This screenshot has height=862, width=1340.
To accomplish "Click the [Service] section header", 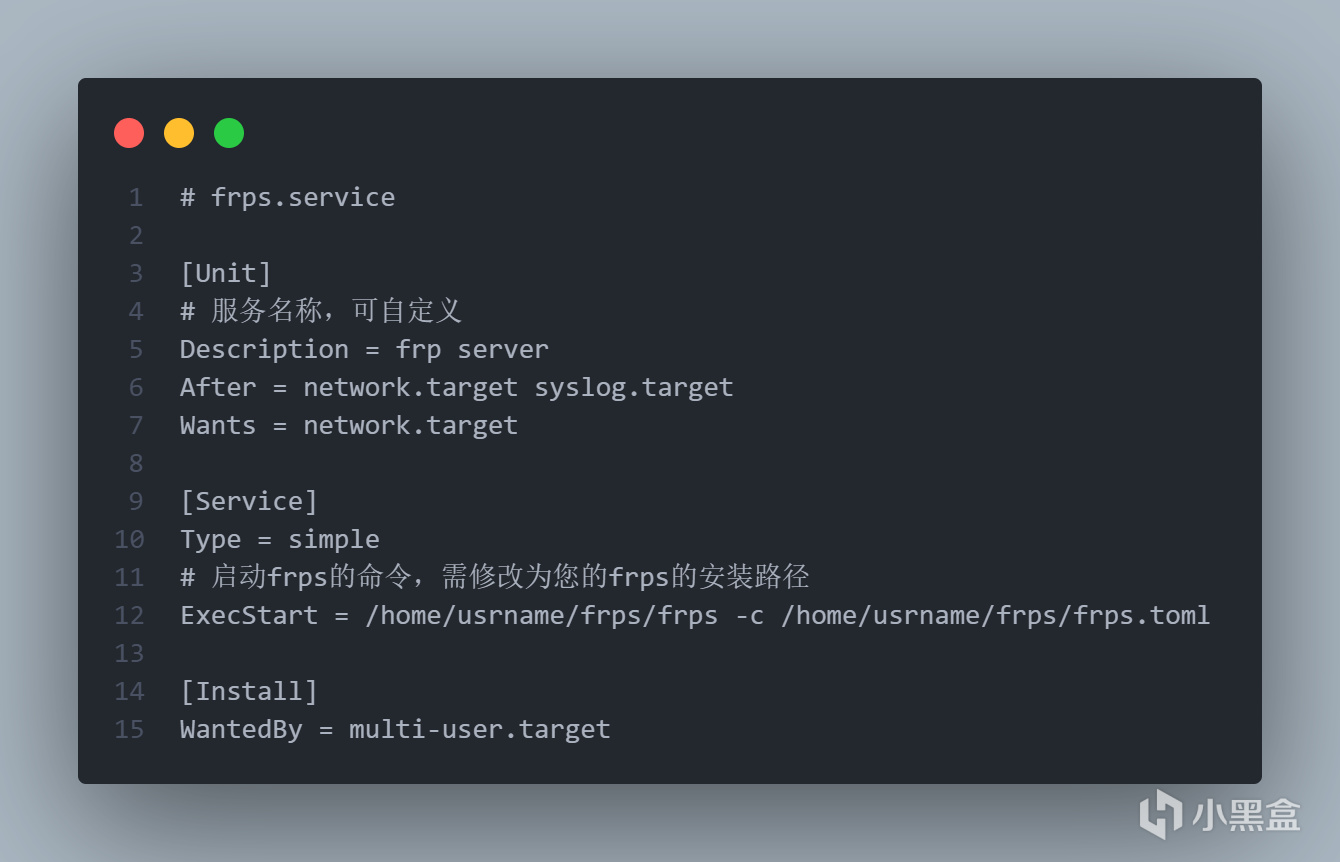I will (249, 501).
